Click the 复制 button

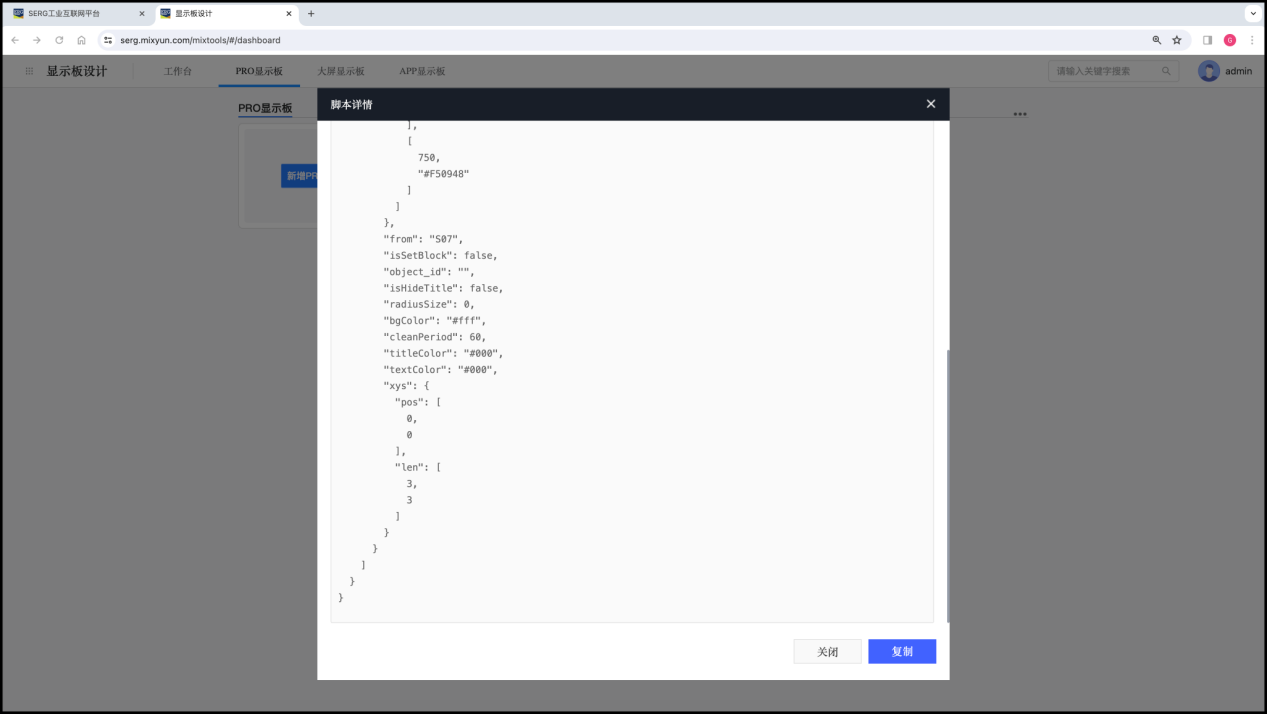click(901, 651)
